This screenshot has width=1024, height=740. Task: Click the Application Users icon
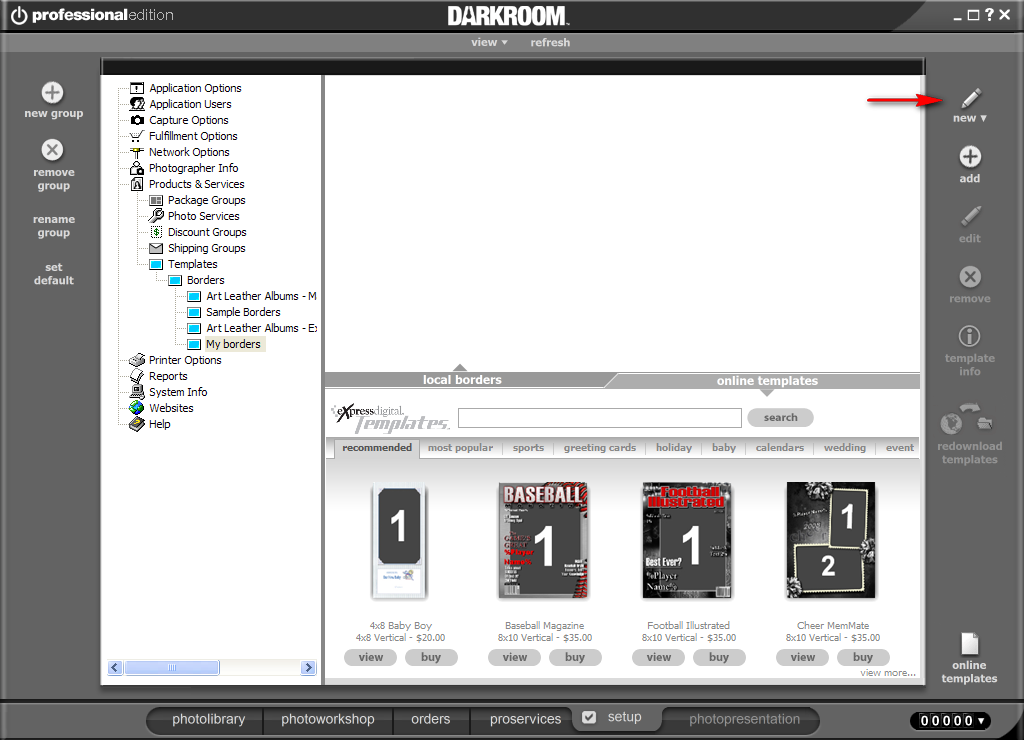(137, 104)
